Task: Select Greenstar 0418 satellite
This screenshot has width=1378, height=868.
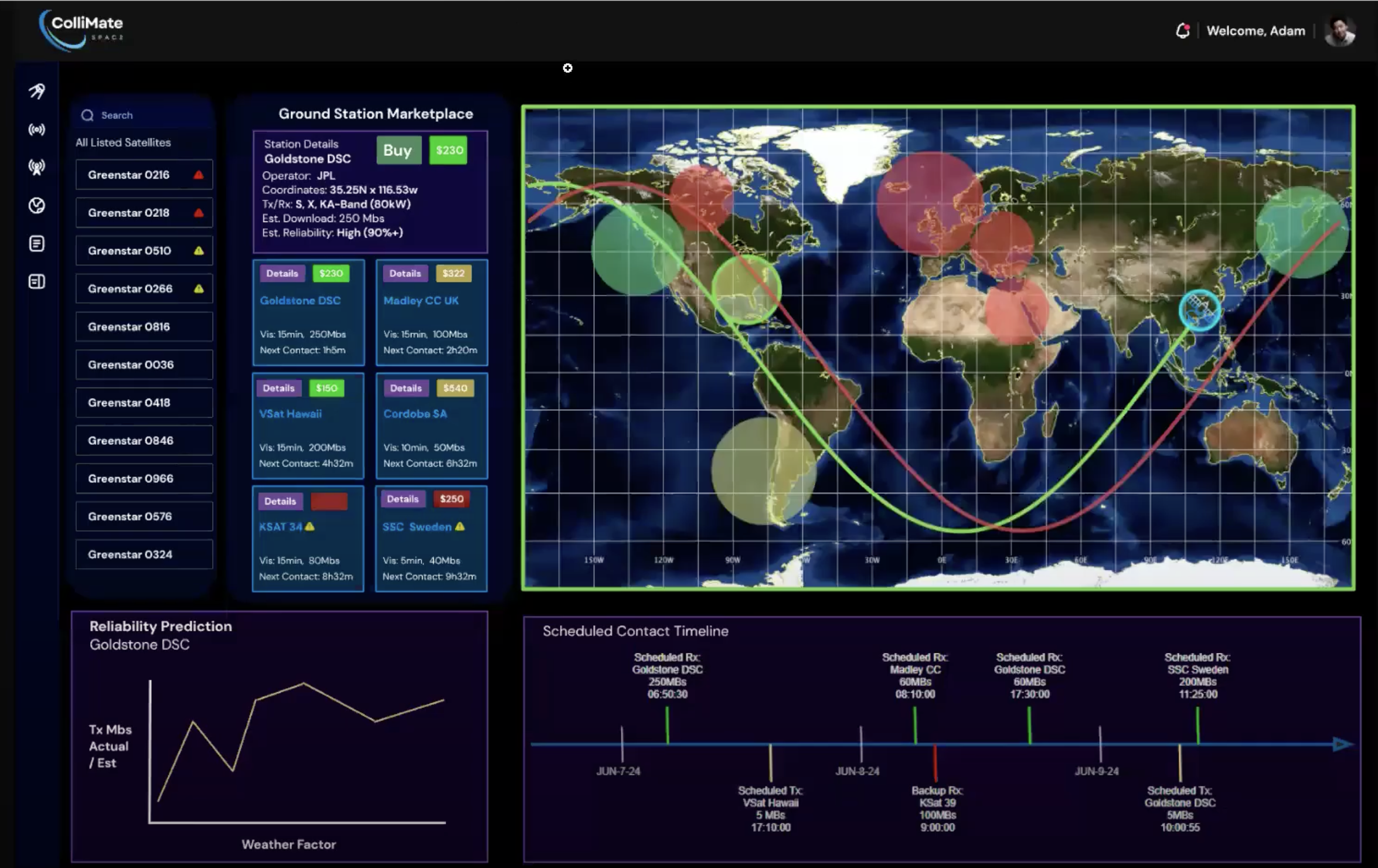Action: (x=144, y=403)
